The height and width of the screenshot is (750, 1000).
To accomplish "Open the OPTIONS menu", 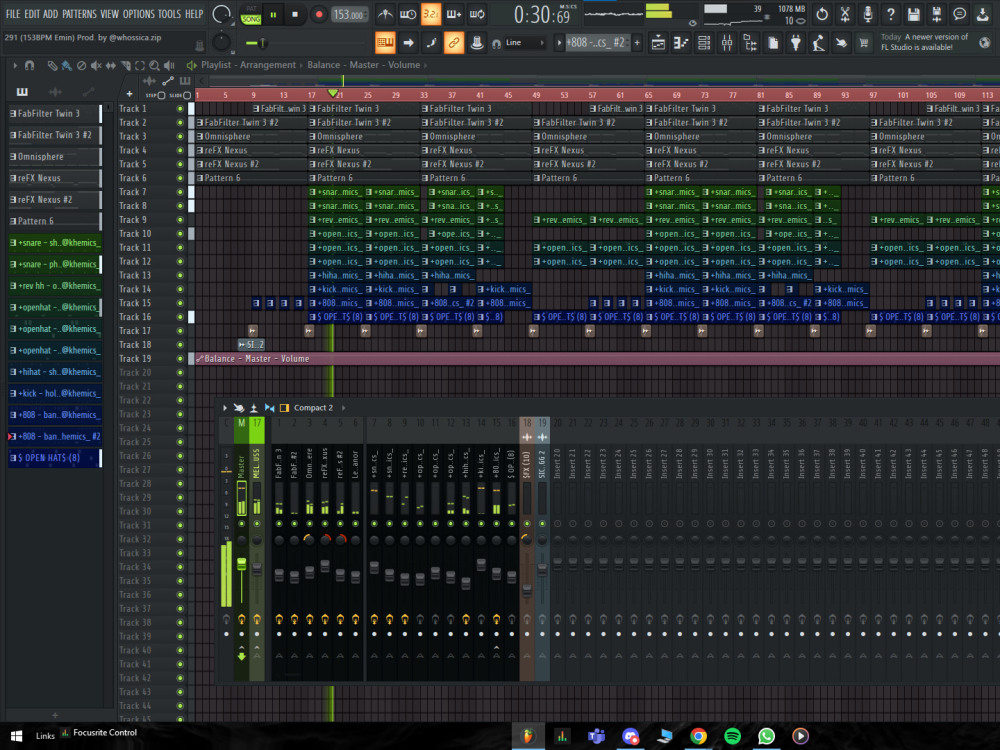I will (138, 13).
